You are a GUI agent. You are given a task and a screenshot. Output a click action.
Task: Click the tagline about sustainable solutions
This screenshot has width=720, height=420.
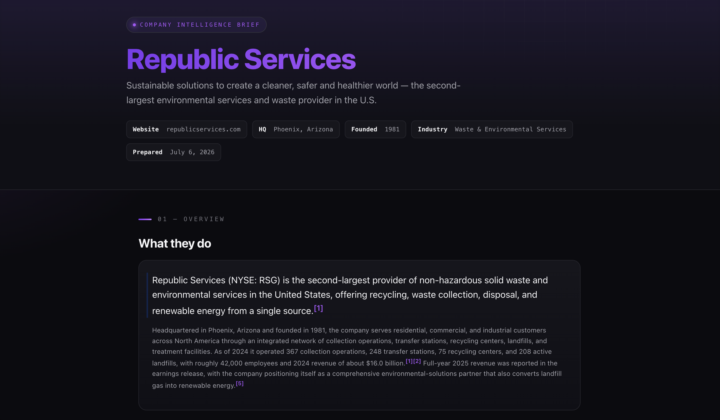[x=293, y=93]
